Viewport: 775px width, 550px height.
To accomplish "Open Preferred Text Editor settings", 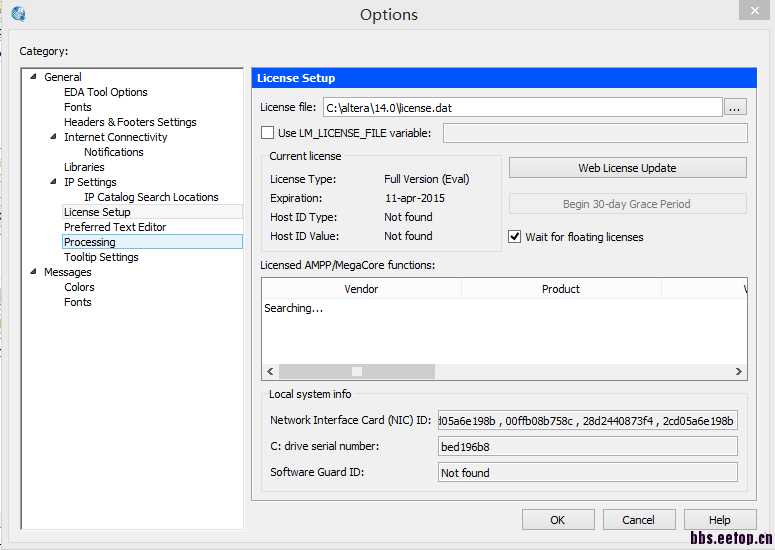I will pos(115,227).
